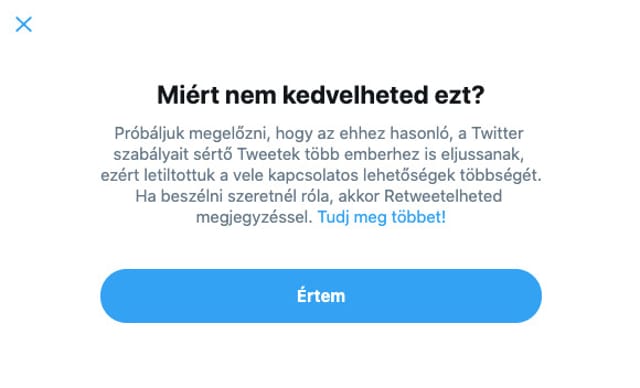Image resolution: width=640 pixels, height=388 pixels.
Task: Close the dialog with the X icon
Action: point(24,24)
